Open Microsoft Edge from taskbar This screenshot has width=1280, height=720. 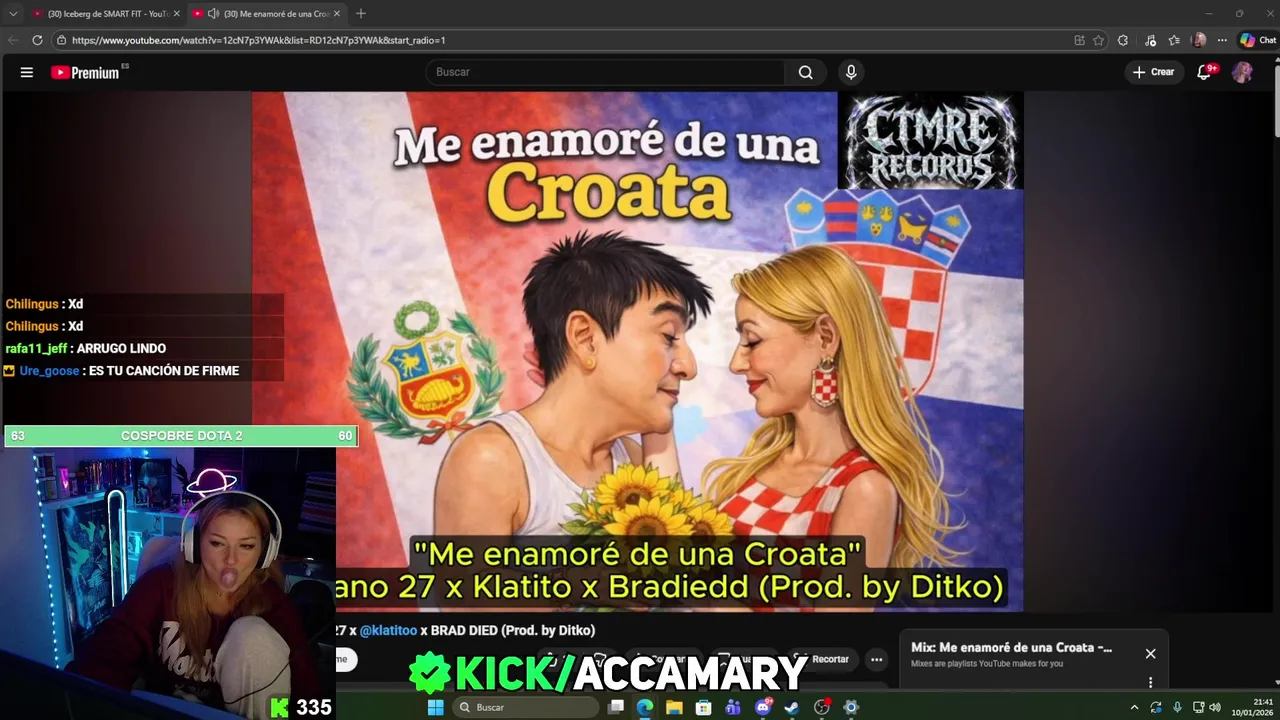click(x=645, y=707)
